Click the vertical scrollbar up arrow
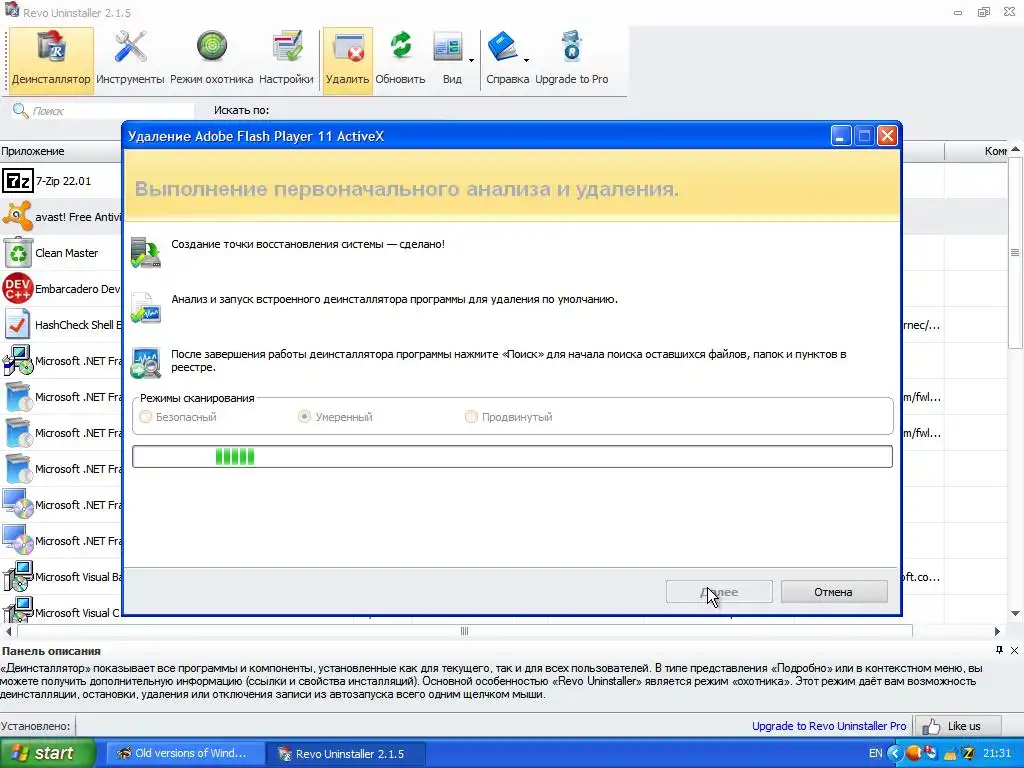The height and width of the screenshot is (768, 1024). 1016,150
